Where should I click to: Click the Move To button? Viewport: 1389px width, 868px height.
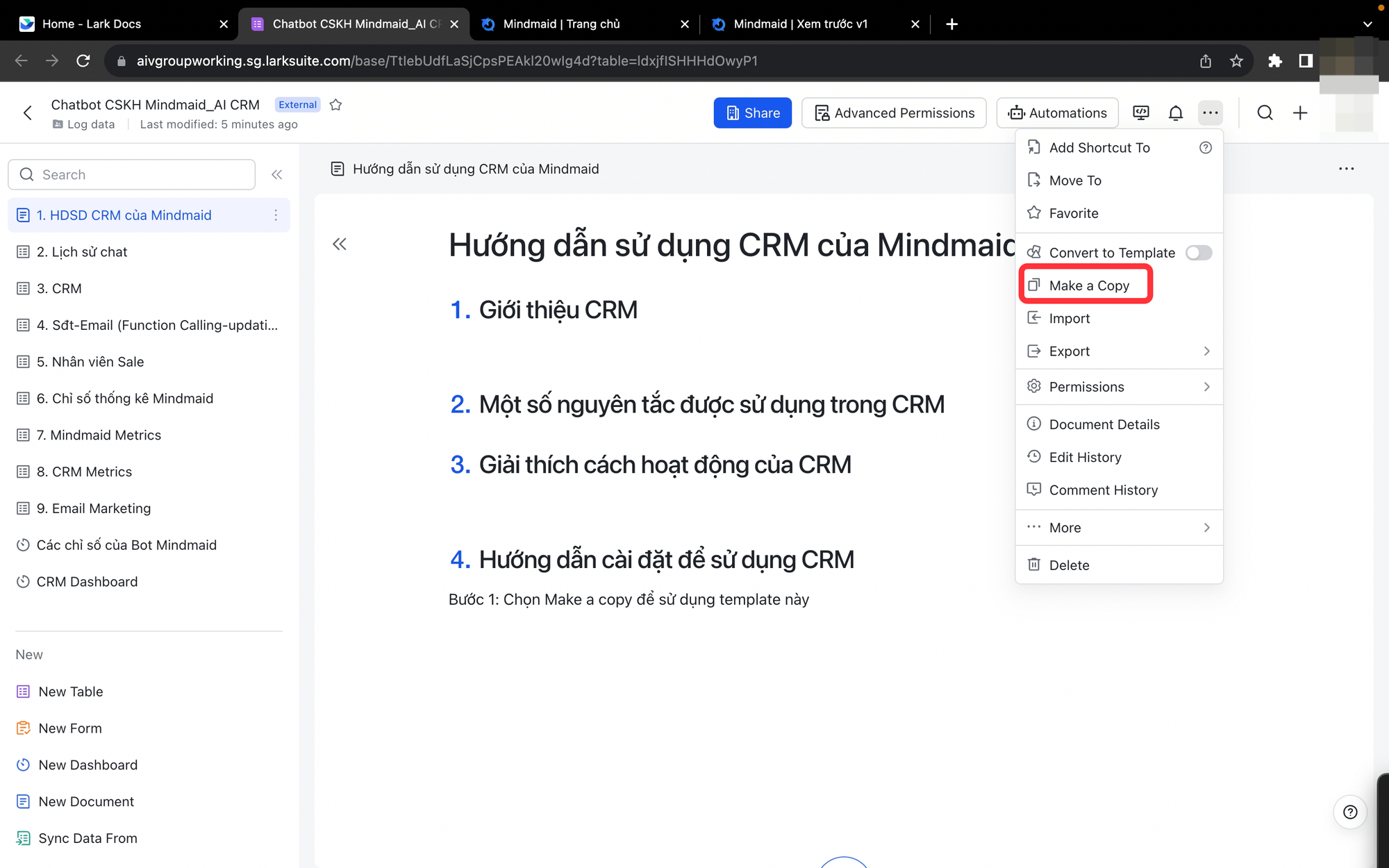[x=1075, y=180]
